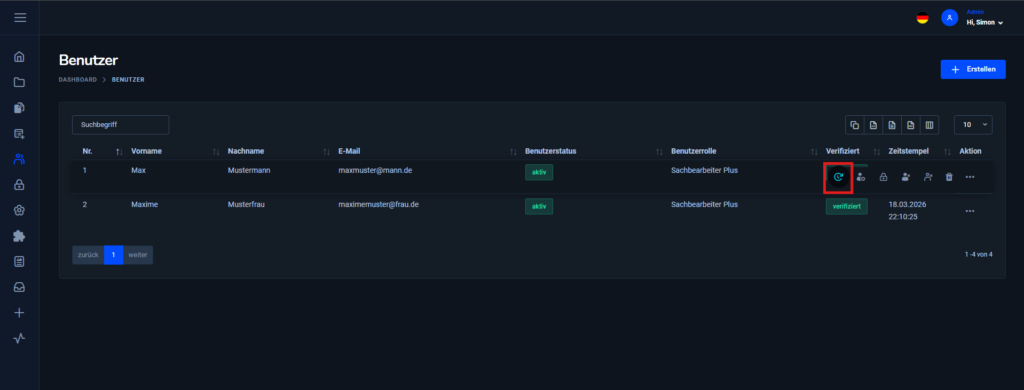This screenshot has height=390, width=1024.
Task: Click the outlined user icon in Max's row
Action: [928, 177]
